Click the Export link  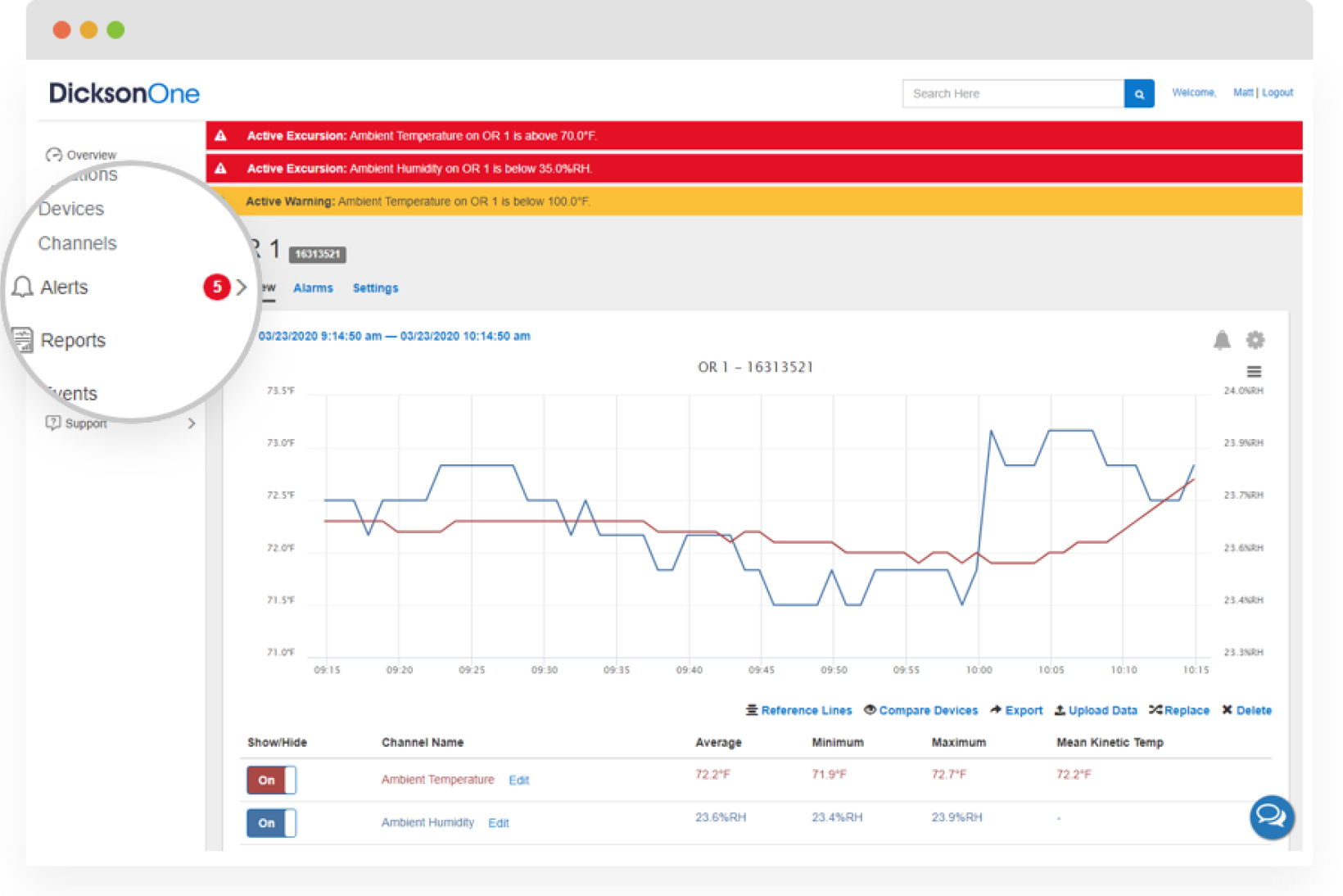click(1023, 710)
